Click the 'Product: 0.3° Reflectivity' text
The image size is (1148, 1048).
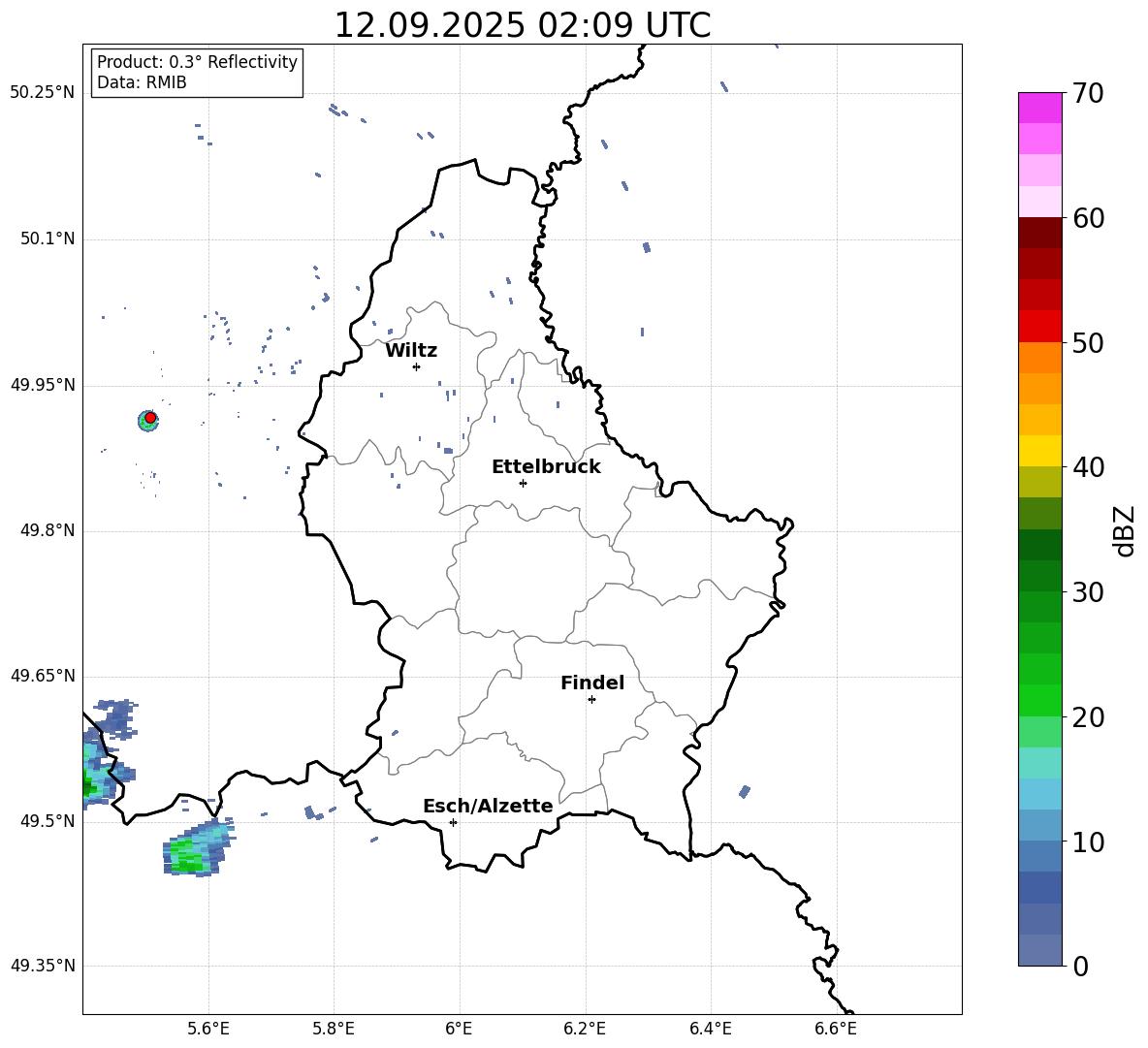[197, 62]
